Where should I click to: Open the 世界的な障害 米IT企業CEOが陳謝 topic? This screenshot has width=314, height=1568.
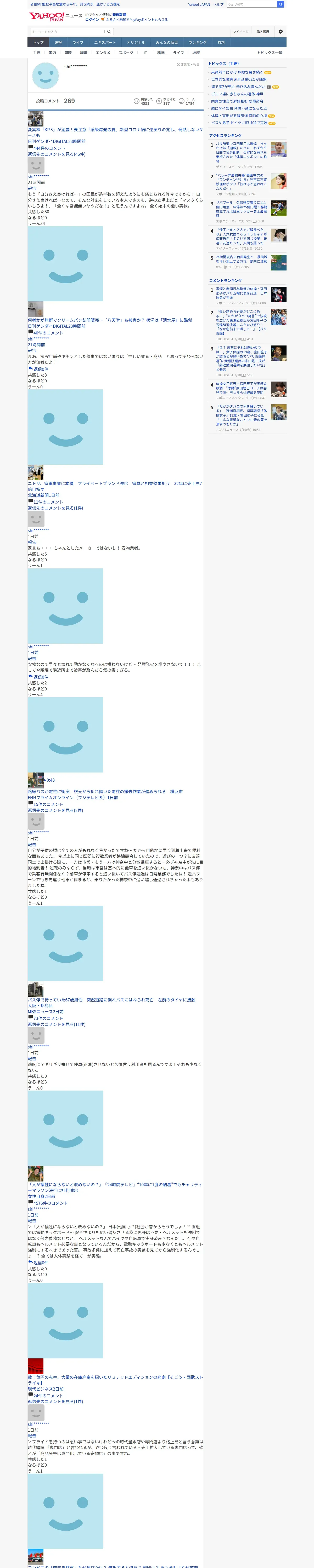(x=239, y=79)
